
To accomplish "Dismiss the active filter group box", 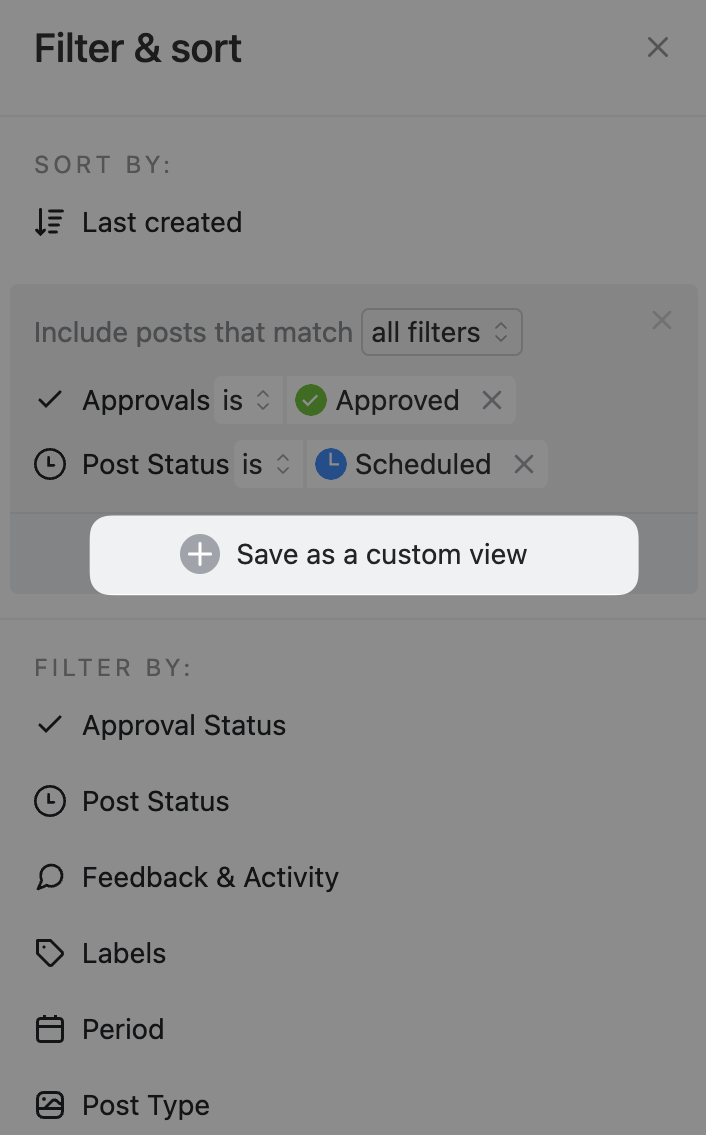I will click(x=662, y=321).
